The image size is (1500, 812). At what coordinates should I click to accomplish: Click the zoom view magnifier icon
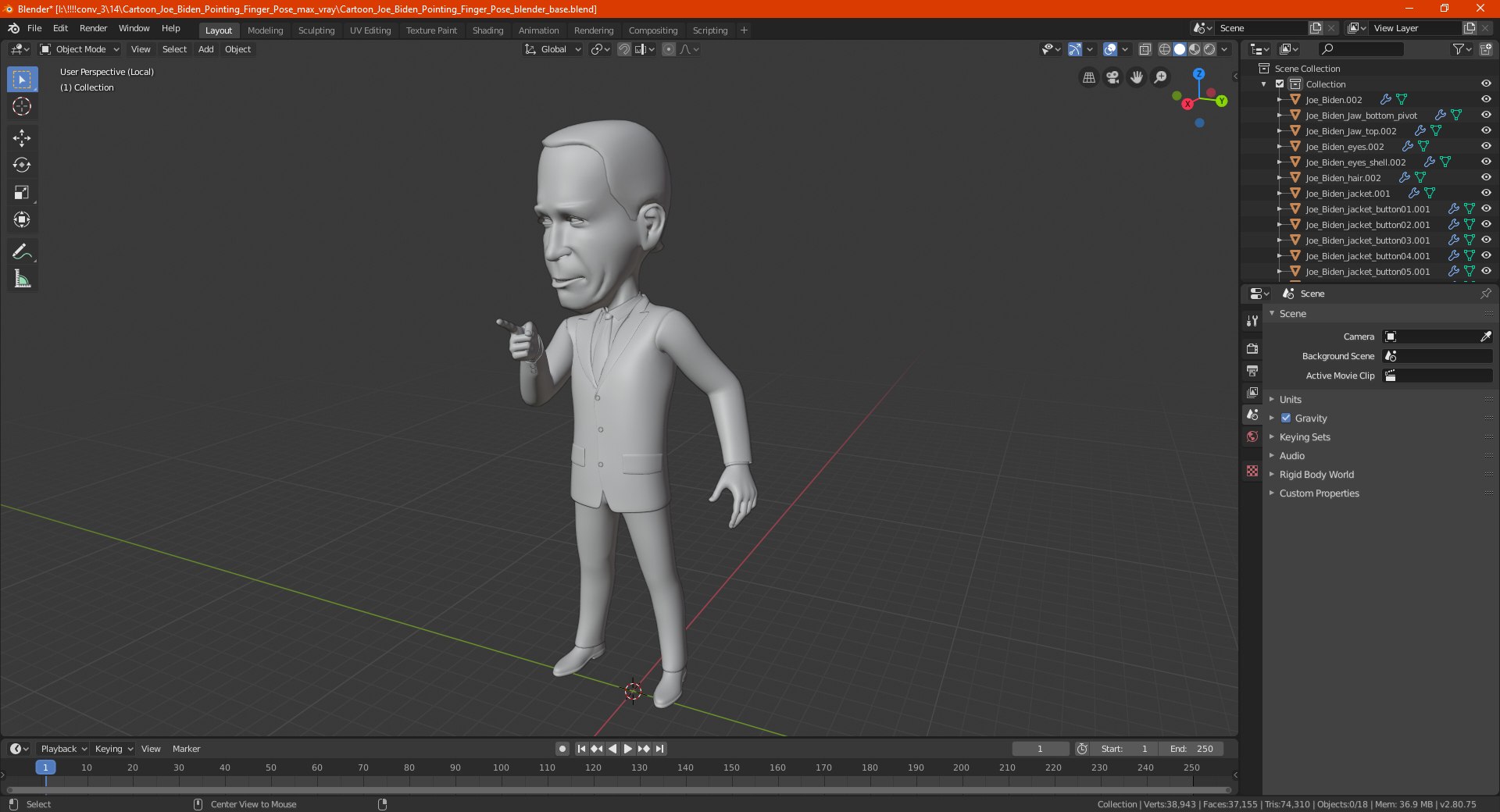pos(1161,77)
